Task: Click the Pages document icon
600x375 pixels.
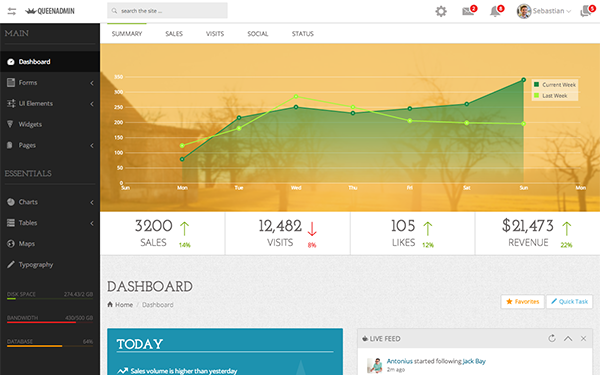Action: 10,145
